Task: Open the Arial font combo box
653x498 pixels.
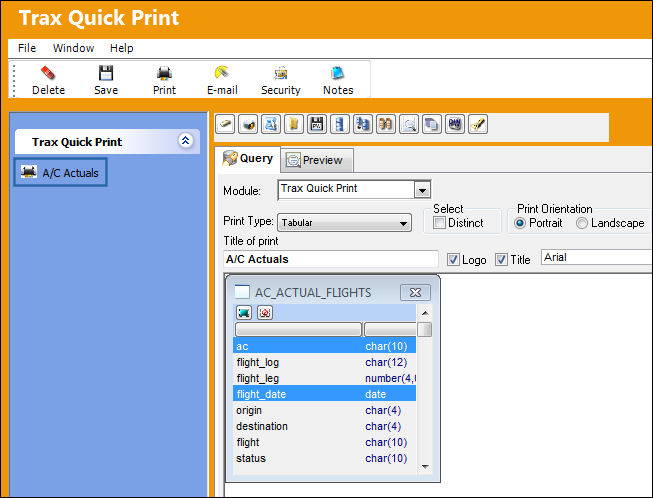Action: (x=596, y=257)
